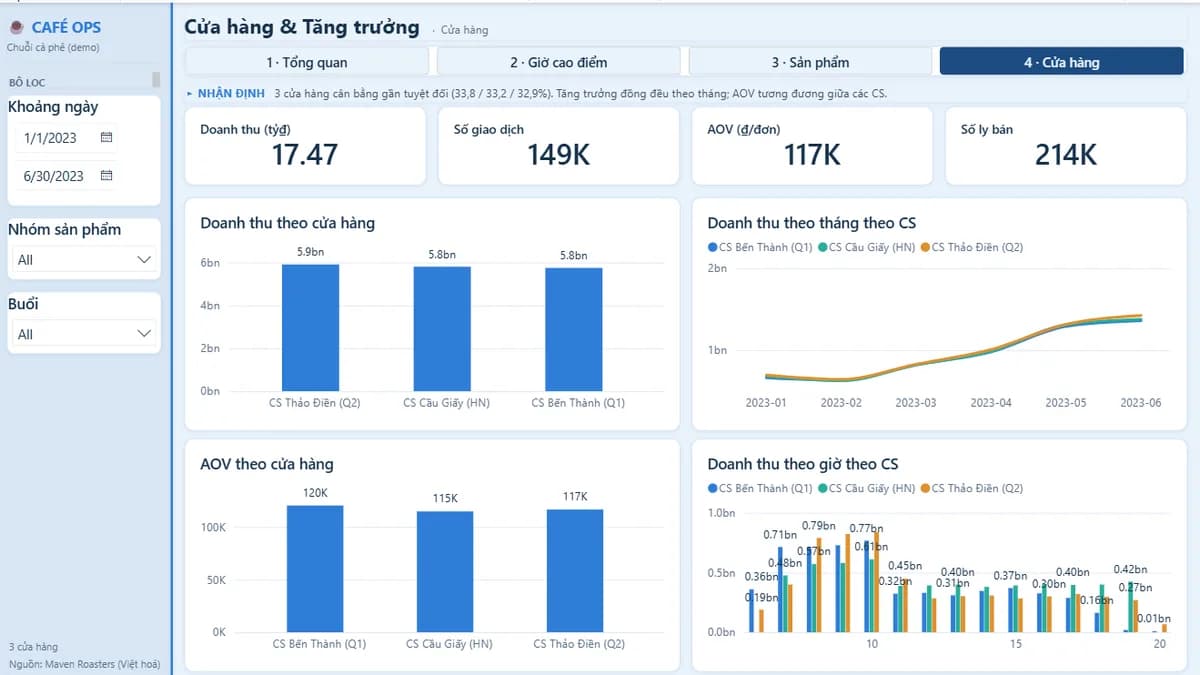This screenshot has width=1200, height=675.
Task: Toggle CS Cầu Giấy legend in monthly revenue chart
Action: pyautogui.click(x=867, y=247)
